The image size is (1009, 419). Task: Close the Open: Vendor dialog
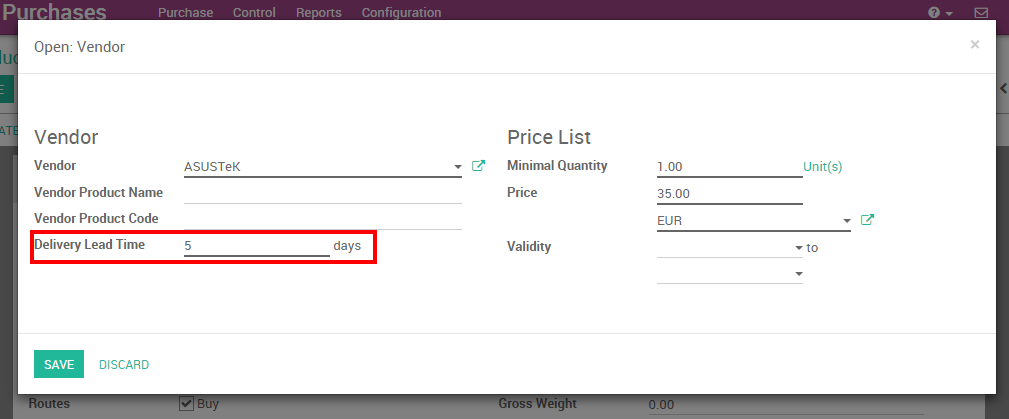click(x=974, y=45)
